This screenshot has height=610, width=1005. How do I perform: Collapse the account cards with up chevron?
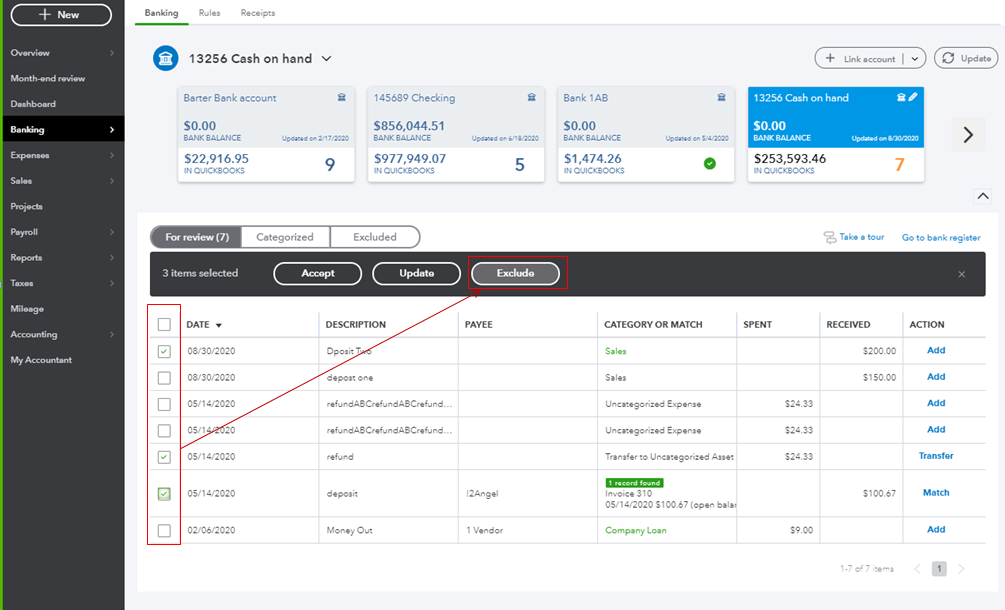[982, 196]
